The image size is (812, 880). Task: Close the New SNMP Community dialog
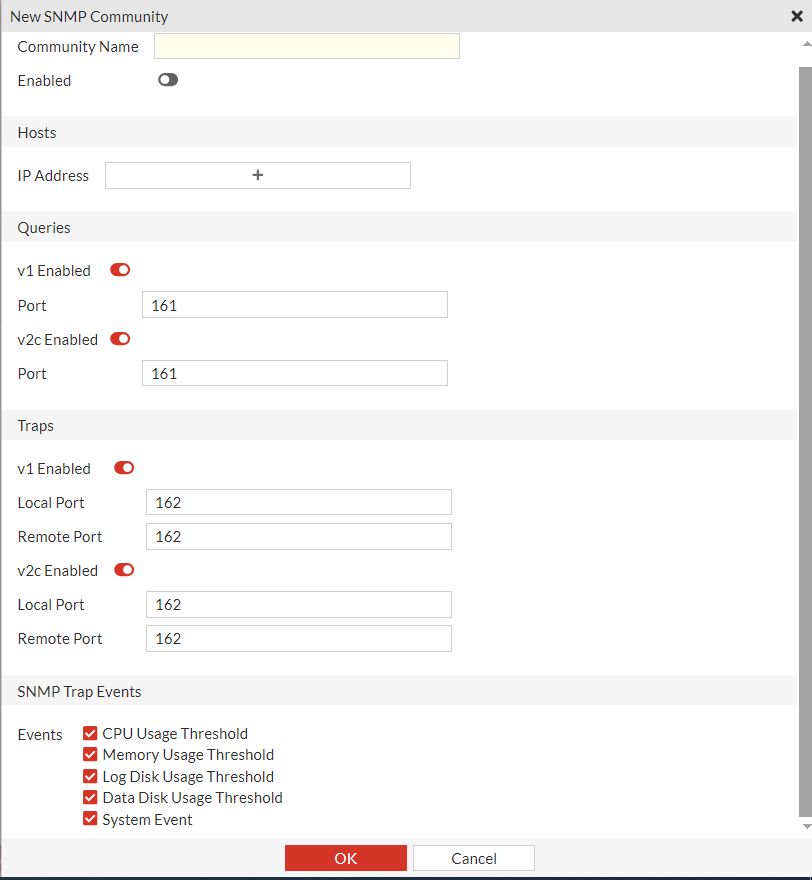click(x=795, y=16)
